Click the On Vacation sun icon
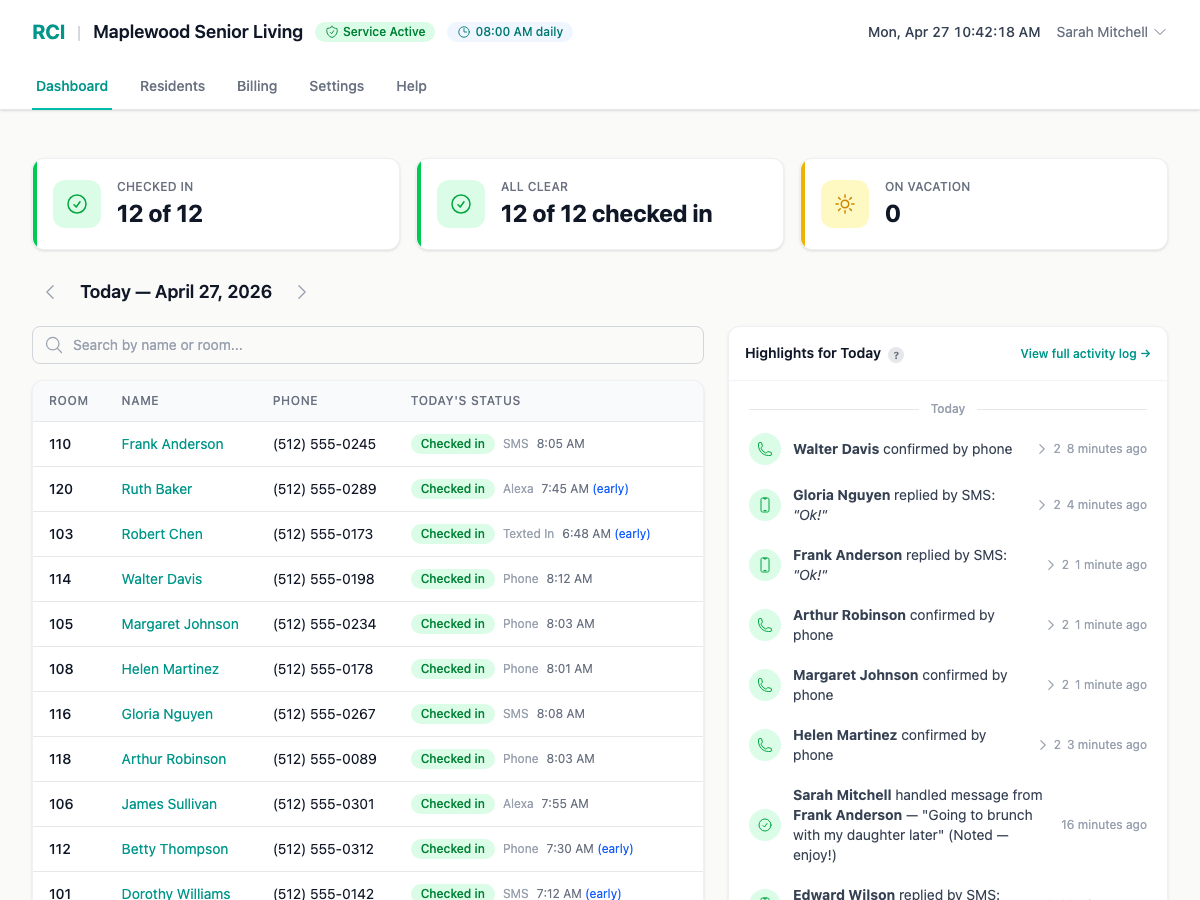The height and width of the screenshot is (900, 1200). (x=845, y=204)
